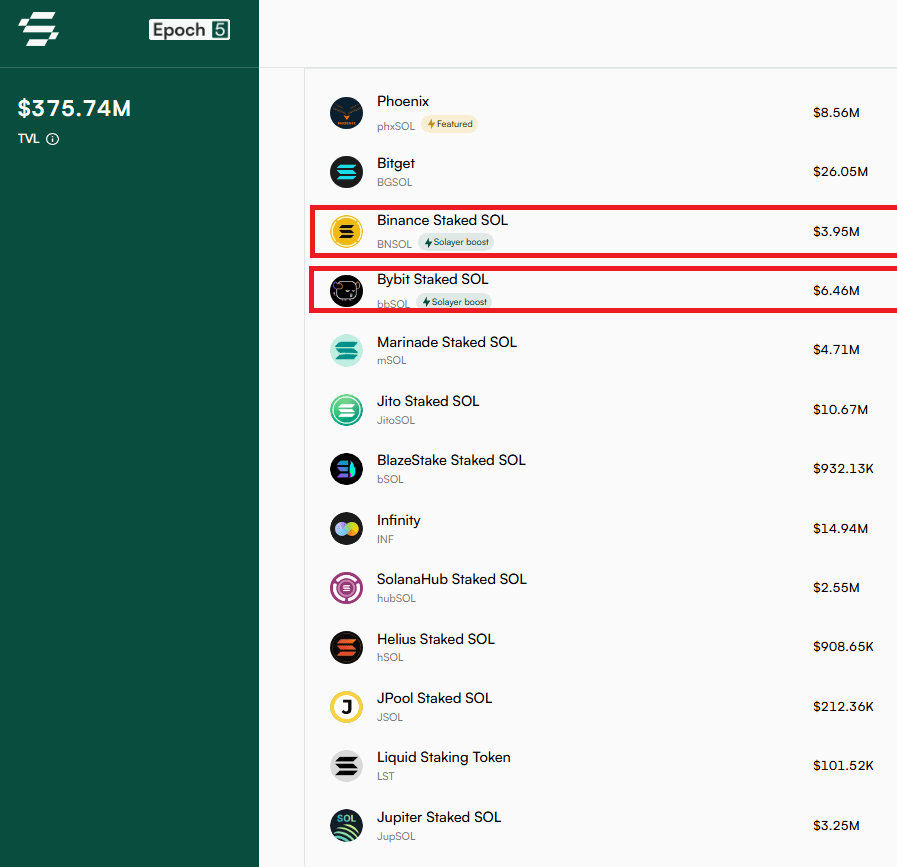This screenshot has width=897, height=867.
Task: Click the TVL info icon
Action: [x=53, y=139]
